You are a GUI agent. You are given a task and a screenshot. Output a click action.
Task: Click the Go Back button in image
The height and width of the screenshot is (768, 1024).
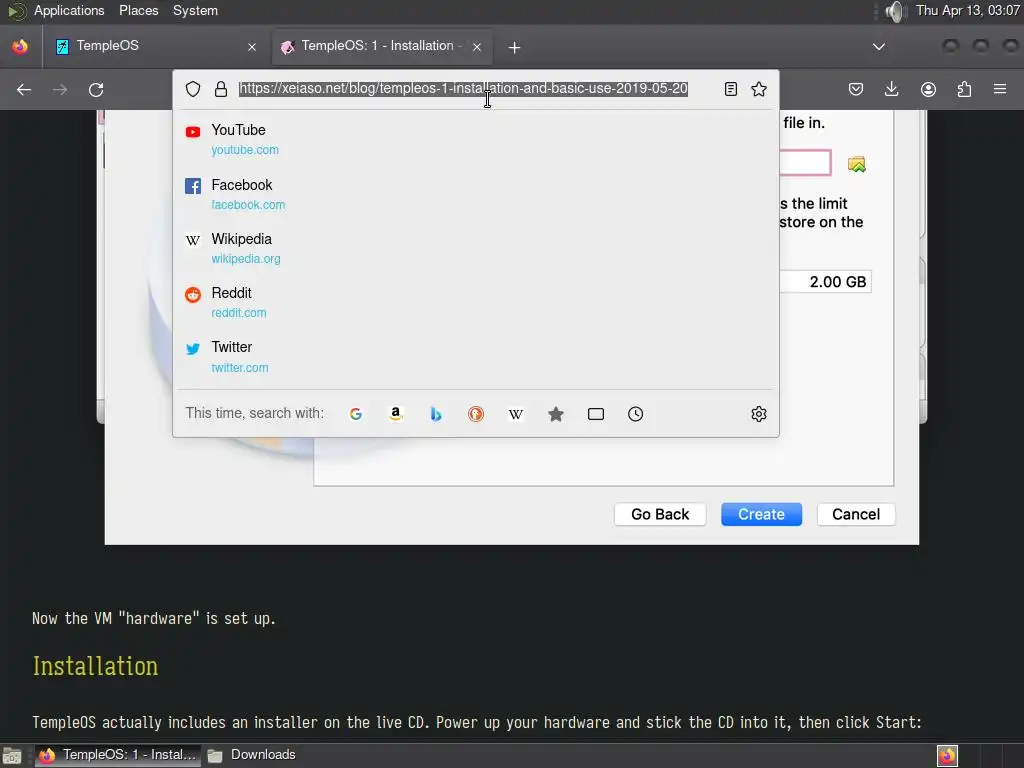tap(660, 515)
